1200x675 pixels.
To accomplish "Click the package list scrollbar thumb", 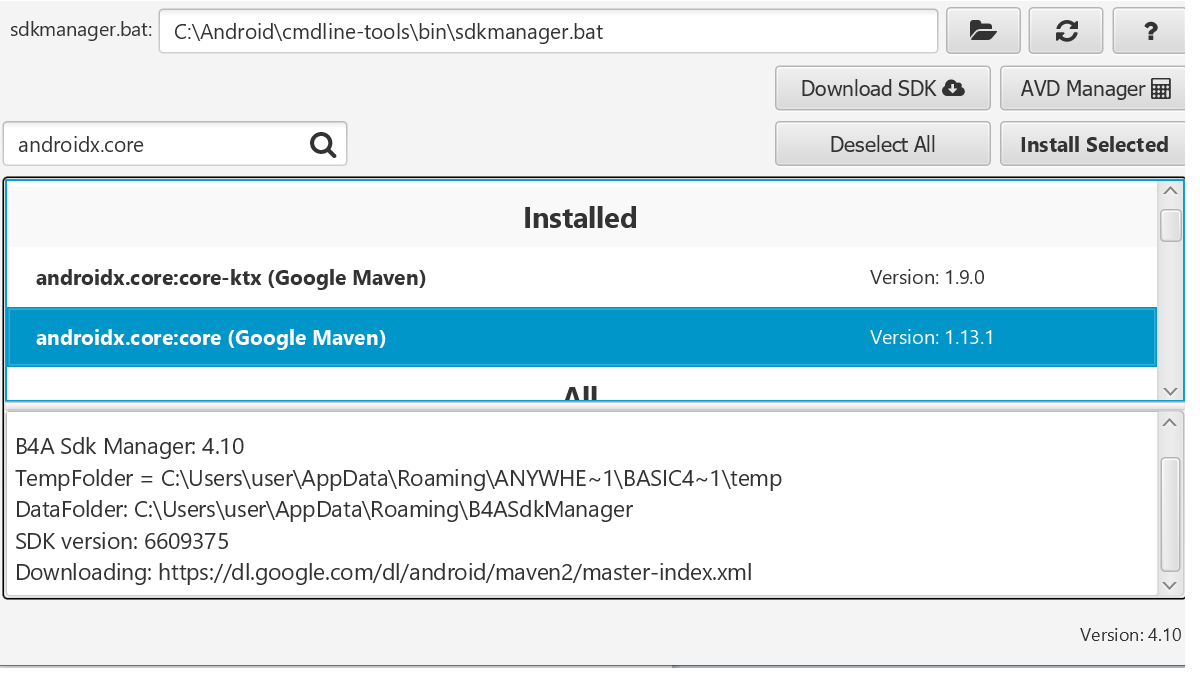I will coord(1170,225).
